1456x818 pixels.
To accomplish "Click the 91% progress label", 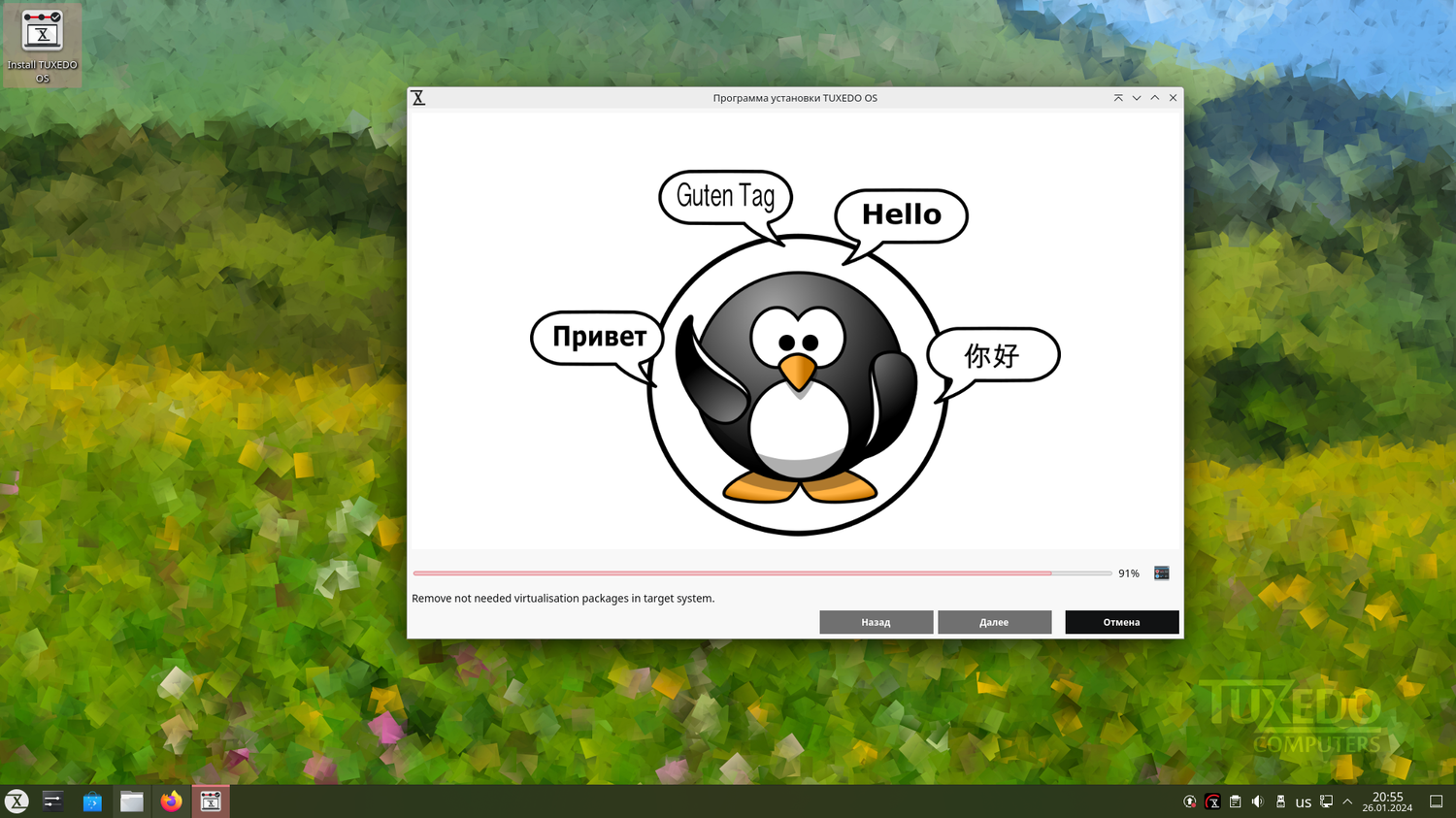I will tap(1129, 573).
